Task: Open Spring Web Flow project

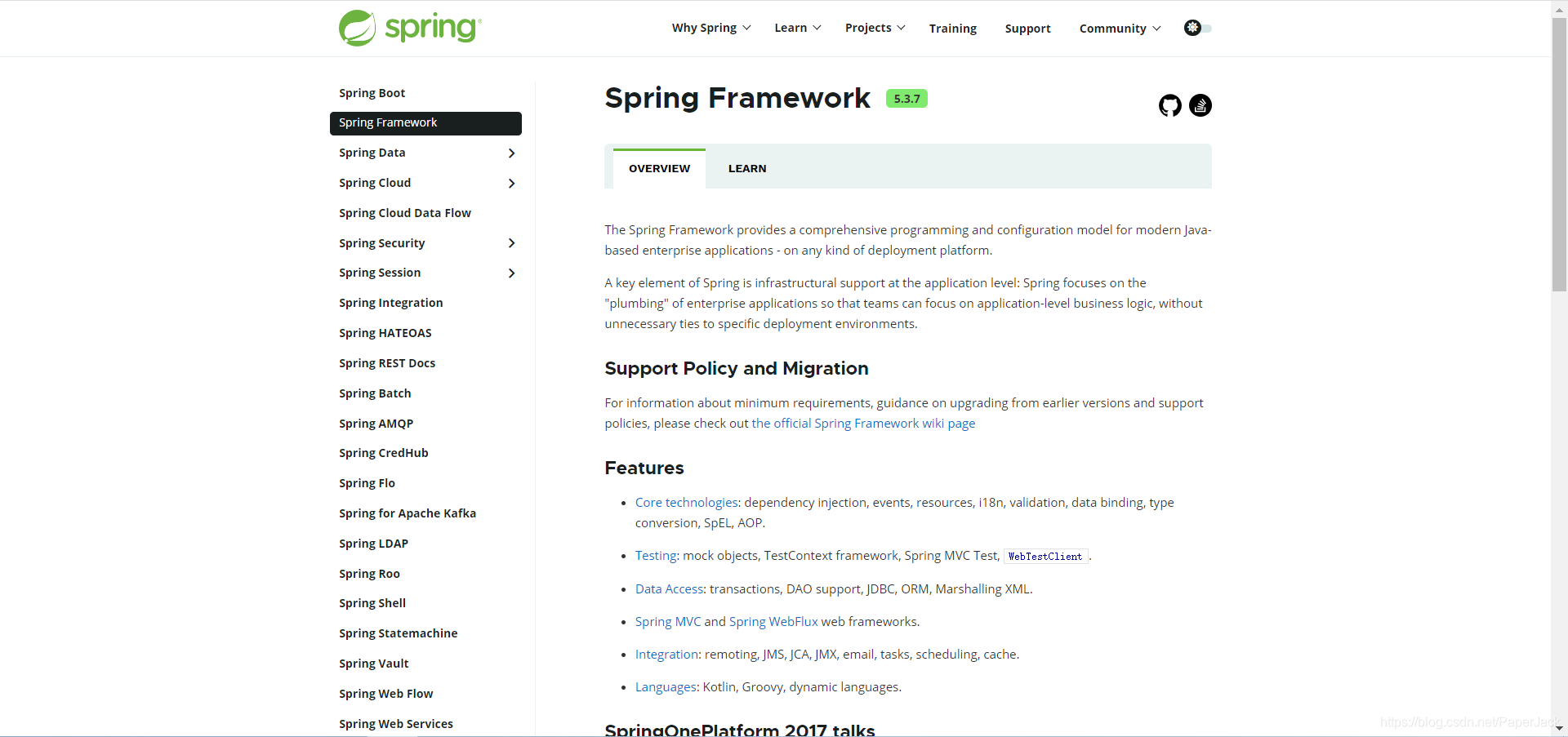Action: (385, 694)
